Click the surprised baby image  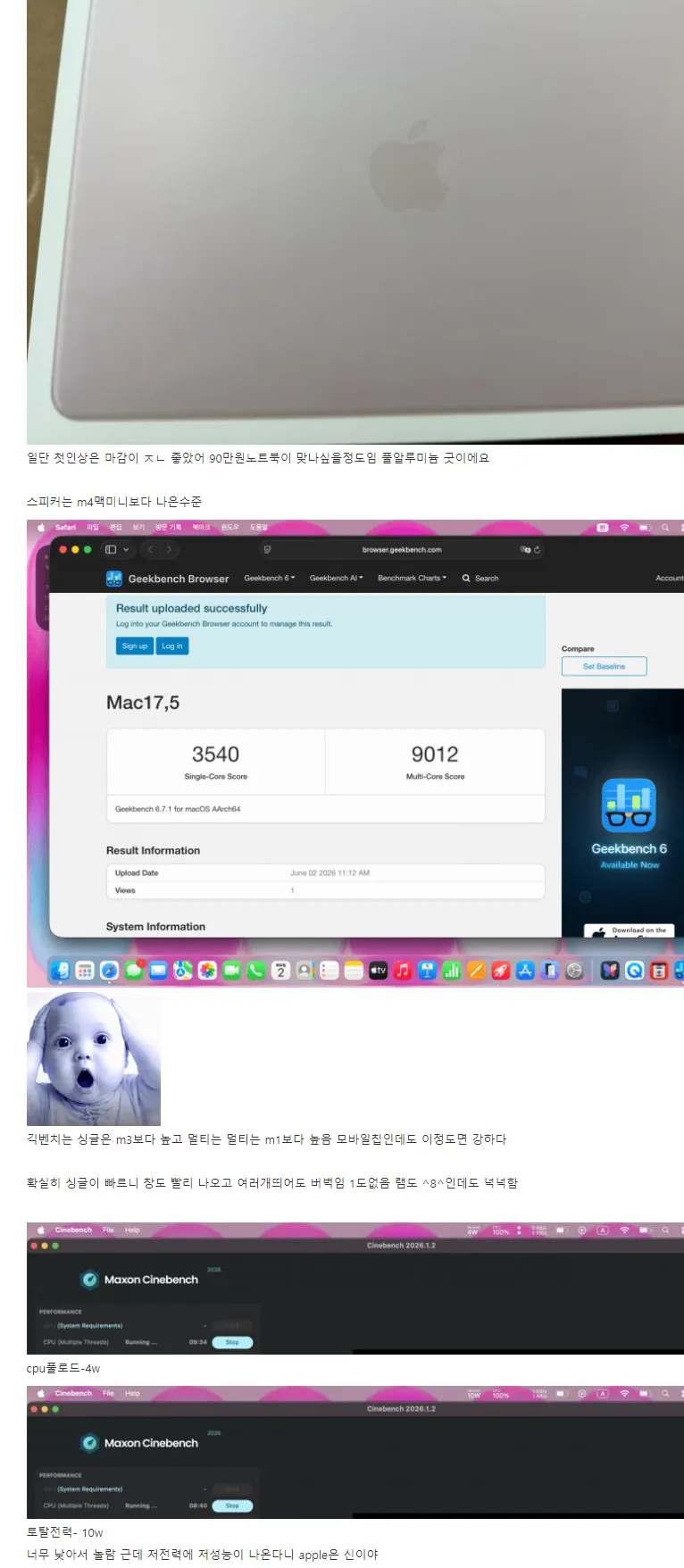(x=94, y=1058)
